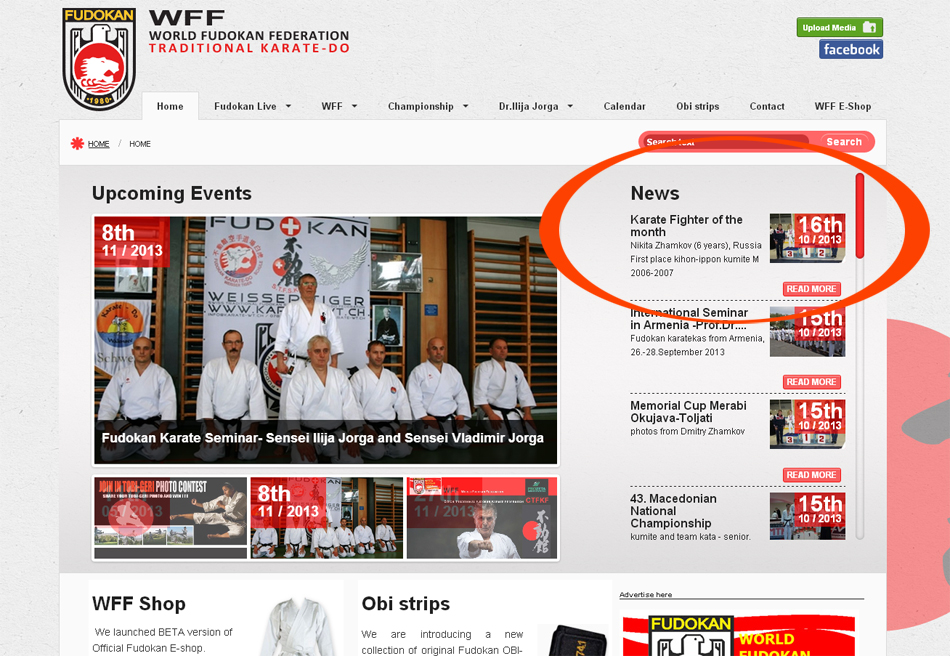
Task: Open the Facebook page button
Action: [x=851, y=50]
